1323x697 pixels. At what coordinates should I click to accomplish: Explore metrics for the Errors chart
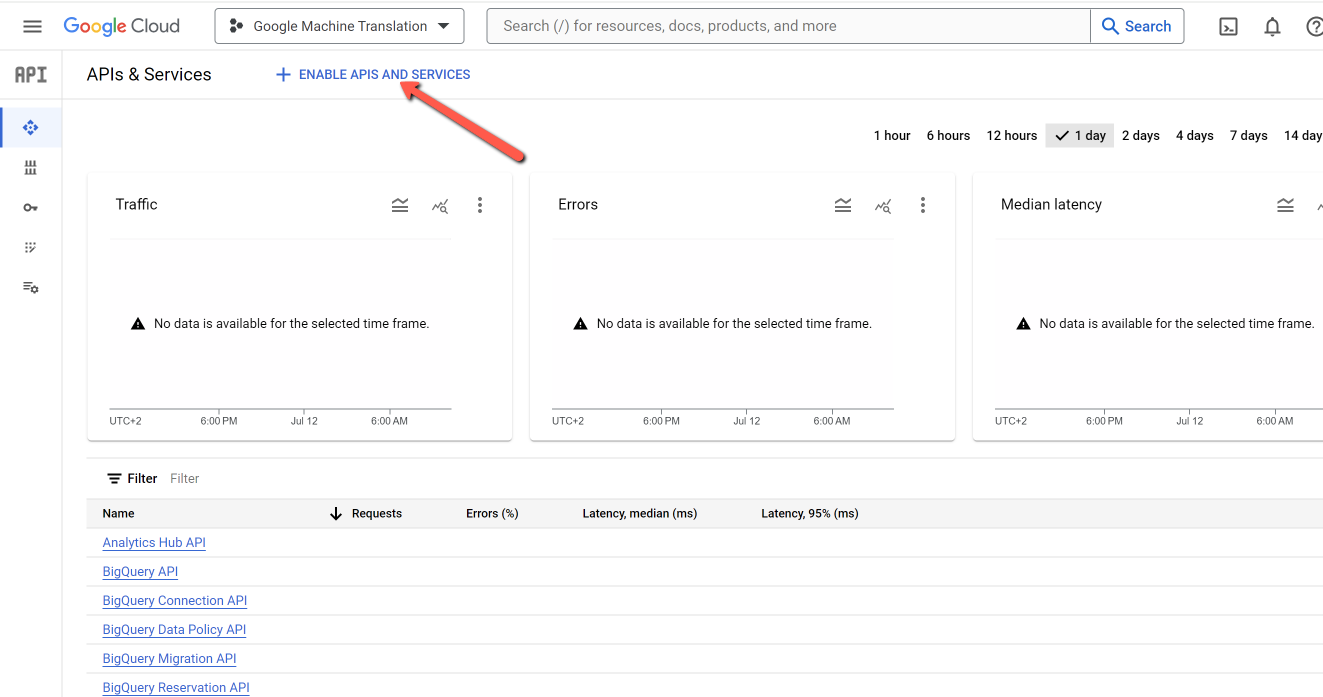tap(883, 206)
